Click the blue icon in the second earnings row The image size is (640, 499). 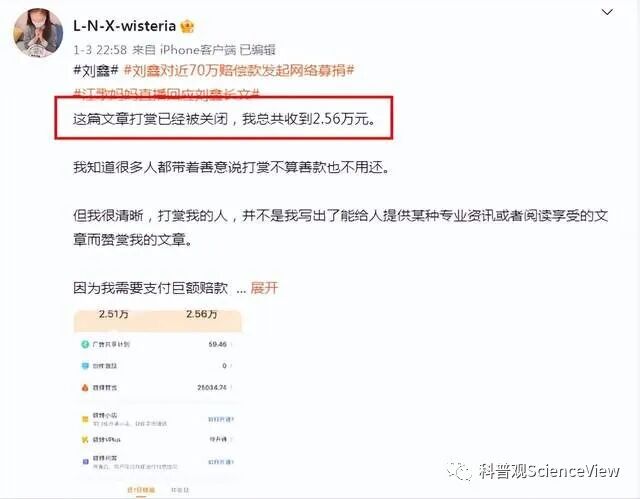point(85,366)
